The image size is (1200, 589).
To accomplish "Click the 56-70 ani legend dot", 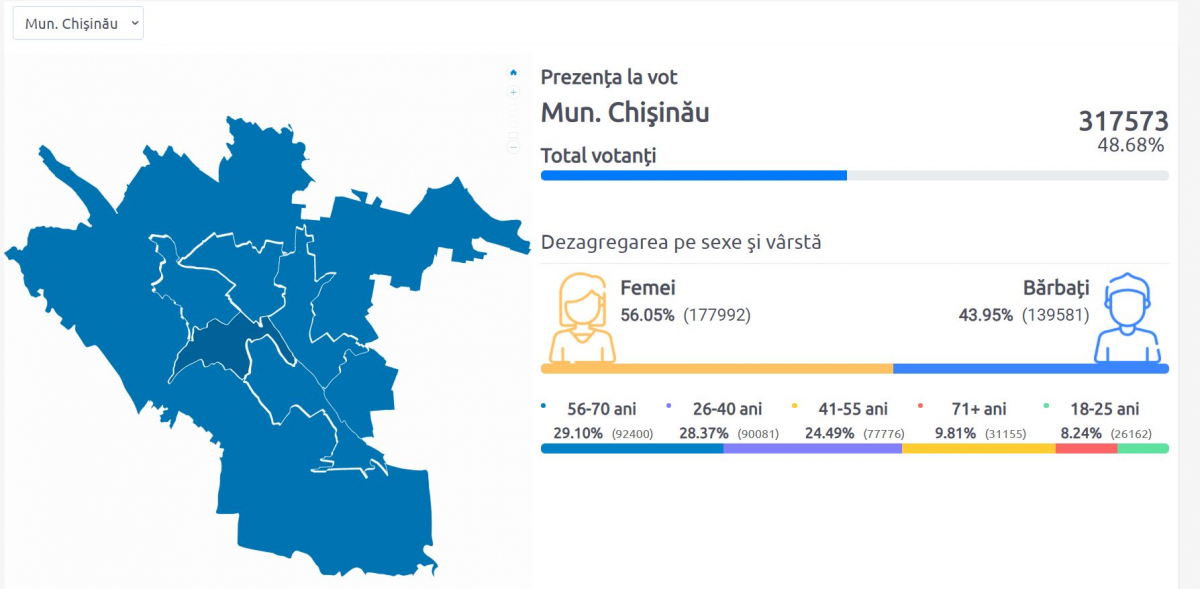I will point(543,406).
